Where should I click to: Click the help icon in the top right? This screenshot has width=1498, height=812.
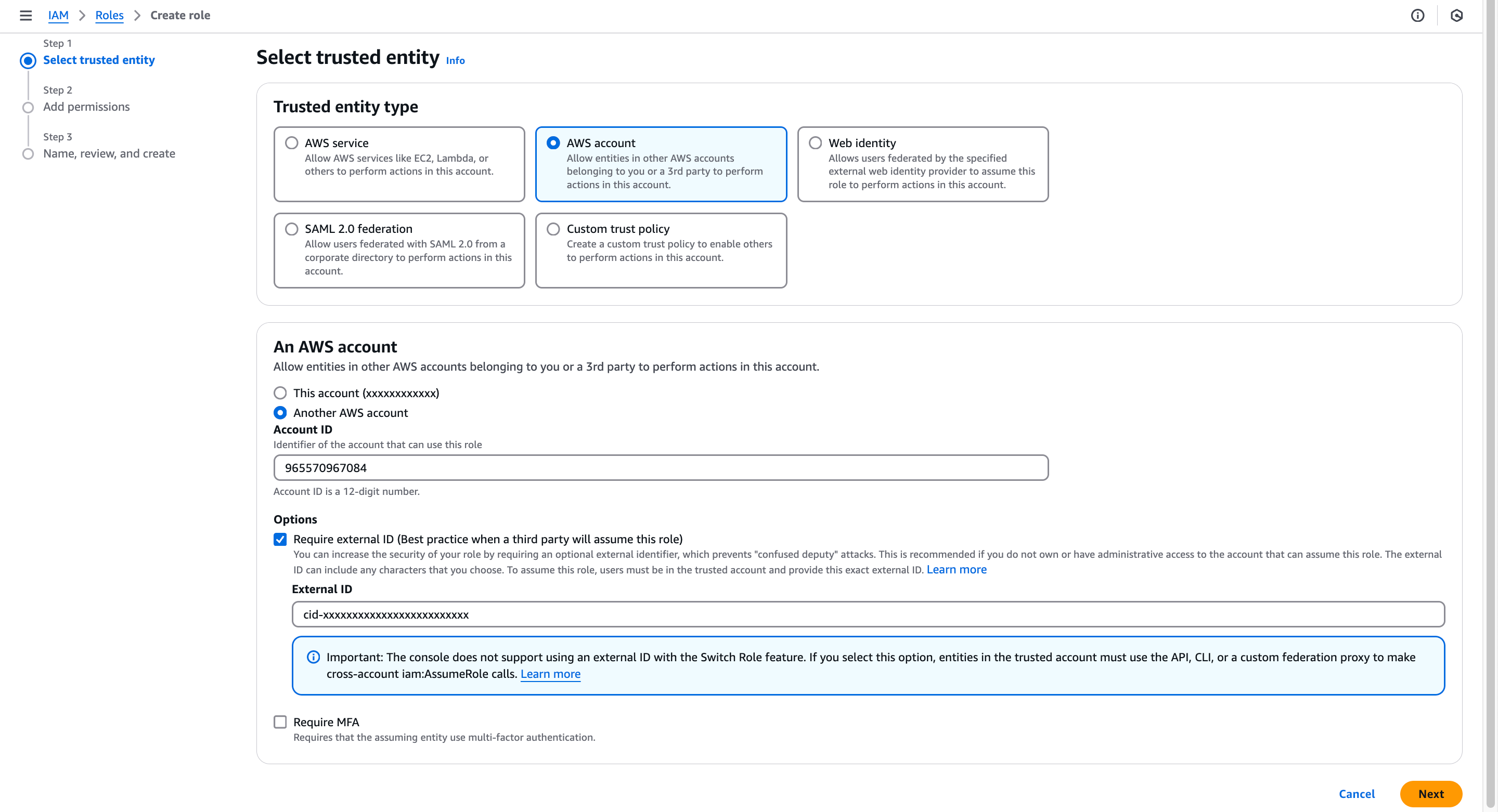[1417, 15]
